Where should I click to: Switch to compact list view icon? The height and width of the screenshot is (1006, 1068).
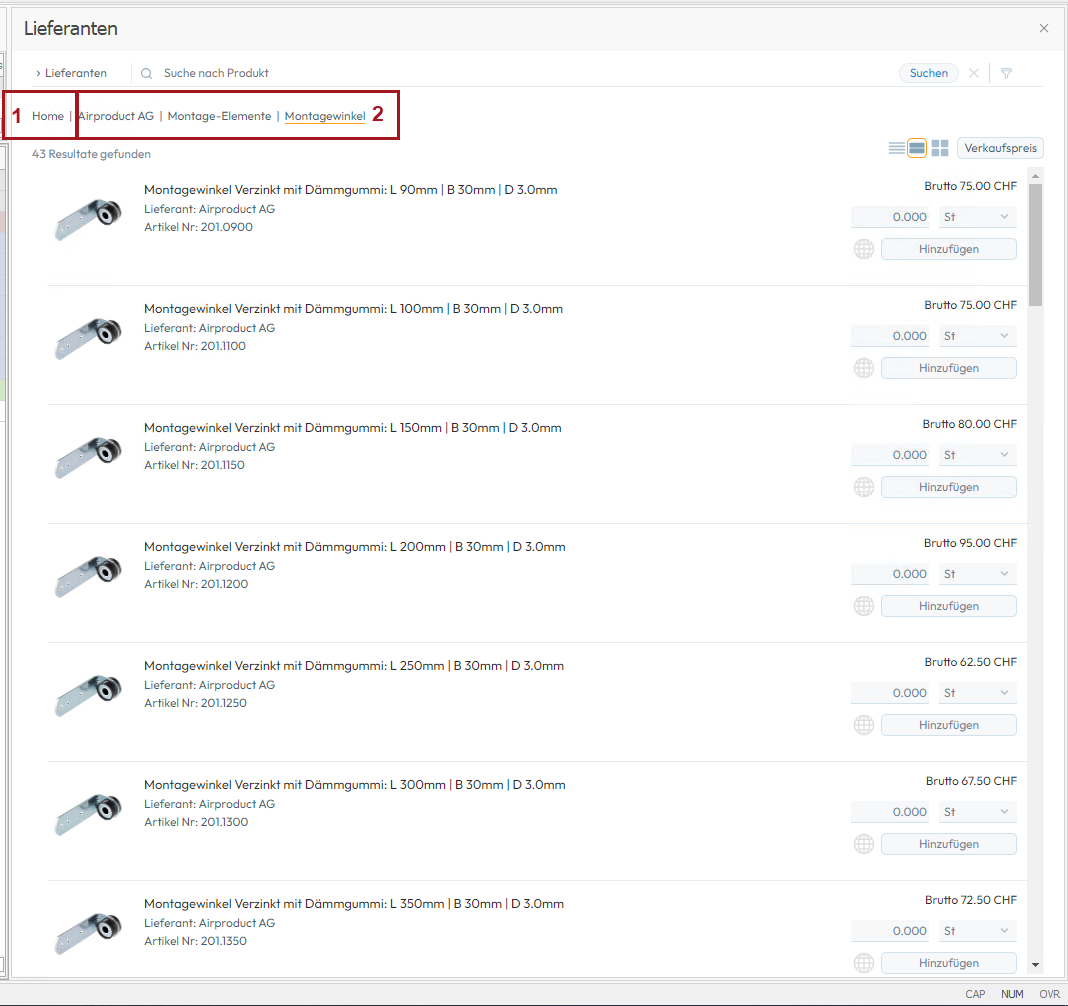click(896, 148)
